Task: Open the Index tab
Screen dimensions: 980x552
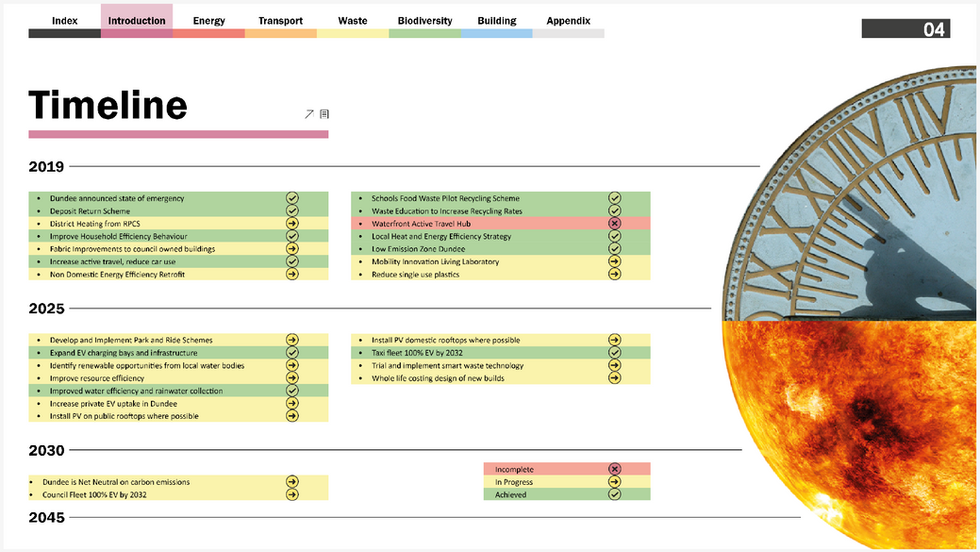Action: pyautogui.click(x=64, y=21)
